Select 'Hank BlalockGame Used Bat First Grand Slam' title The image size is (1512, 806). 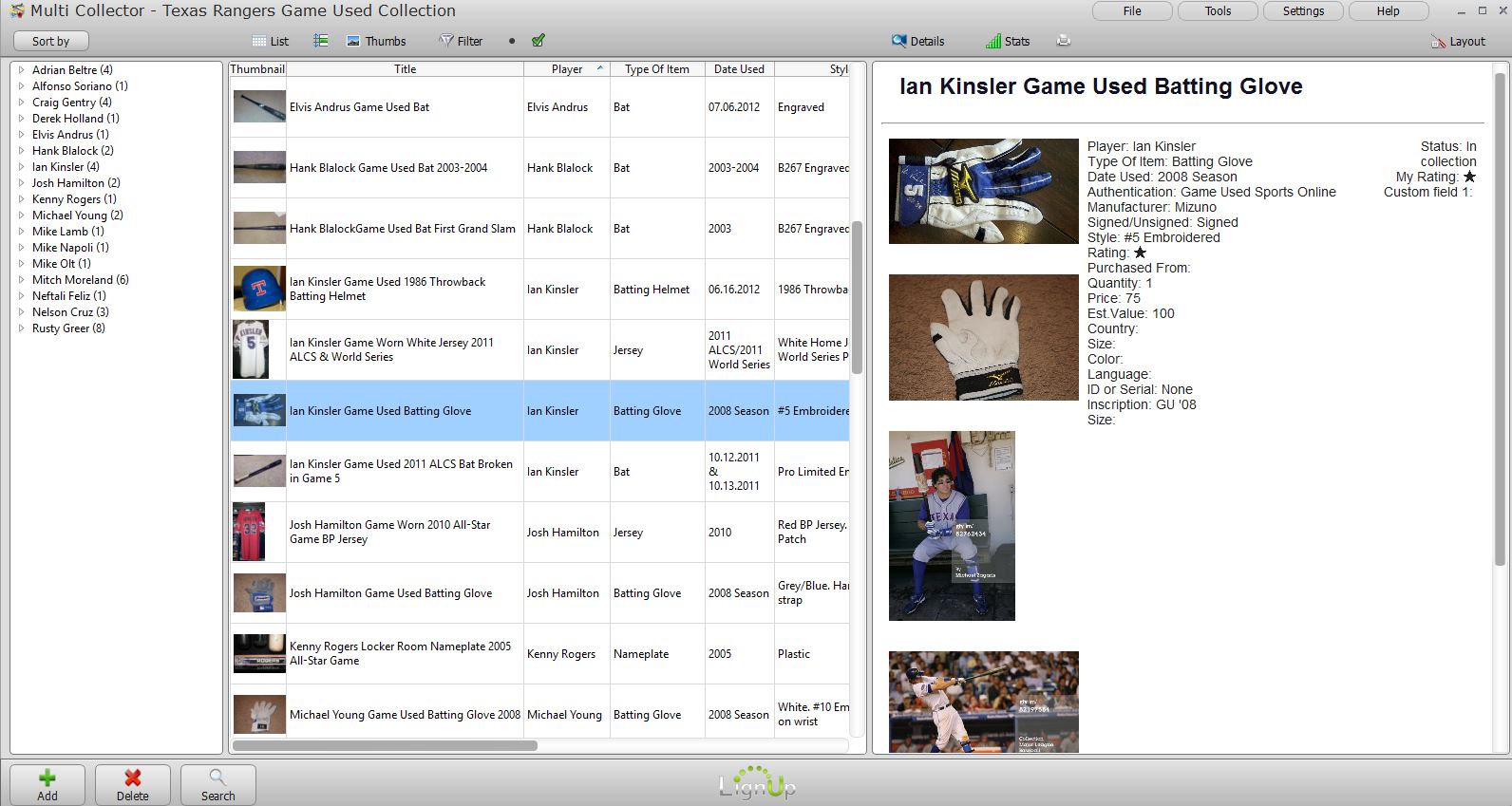403,229
